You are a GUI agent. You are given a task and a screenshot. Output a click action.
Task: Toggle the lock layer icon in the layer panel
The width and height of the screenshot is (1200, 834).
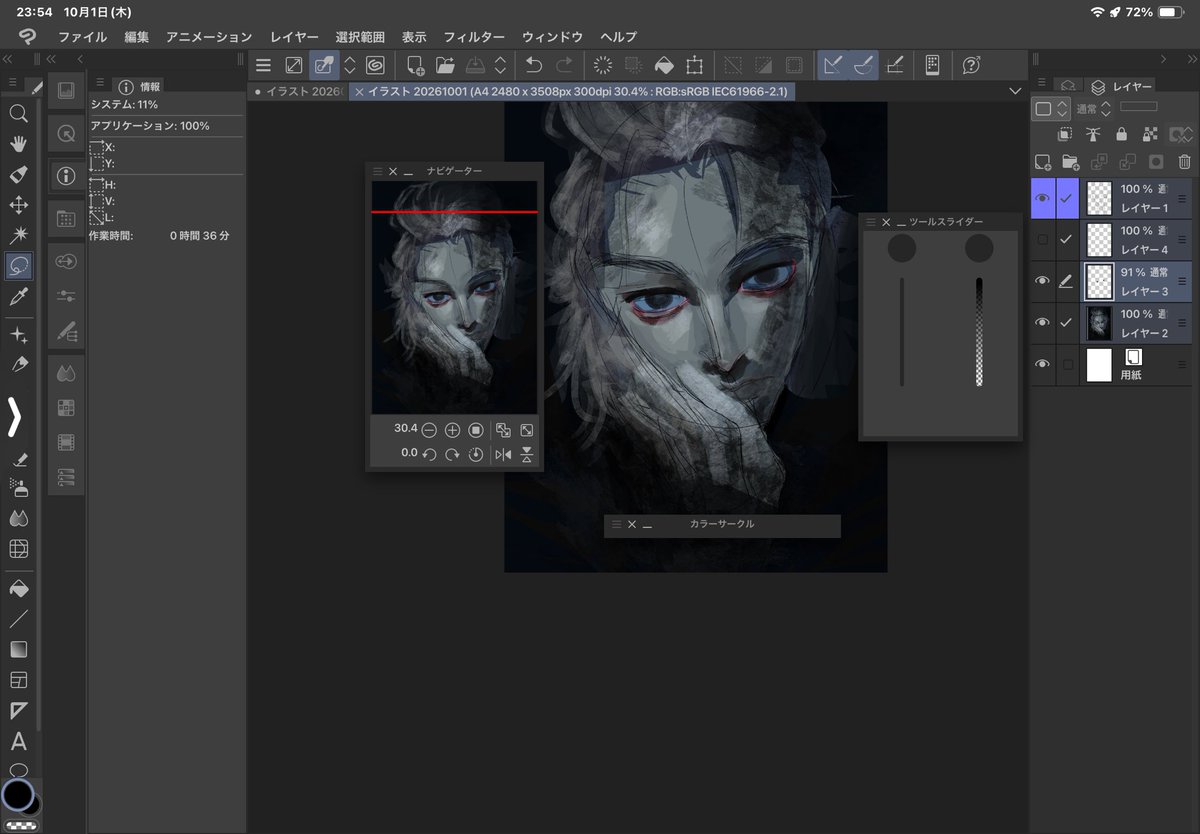[x=1121, y=134]
